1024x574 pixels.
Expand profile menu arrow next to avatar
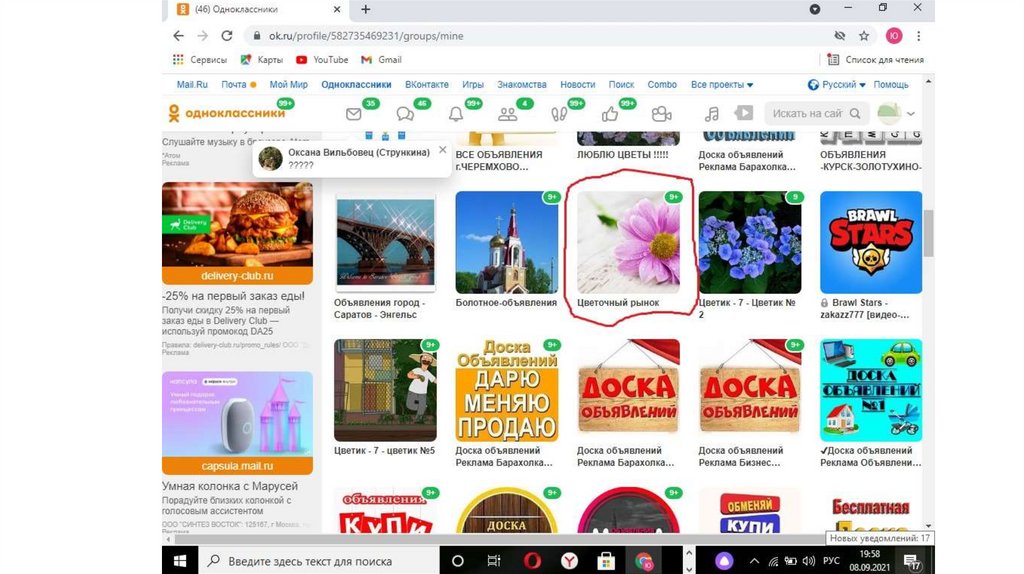(911, 114)
